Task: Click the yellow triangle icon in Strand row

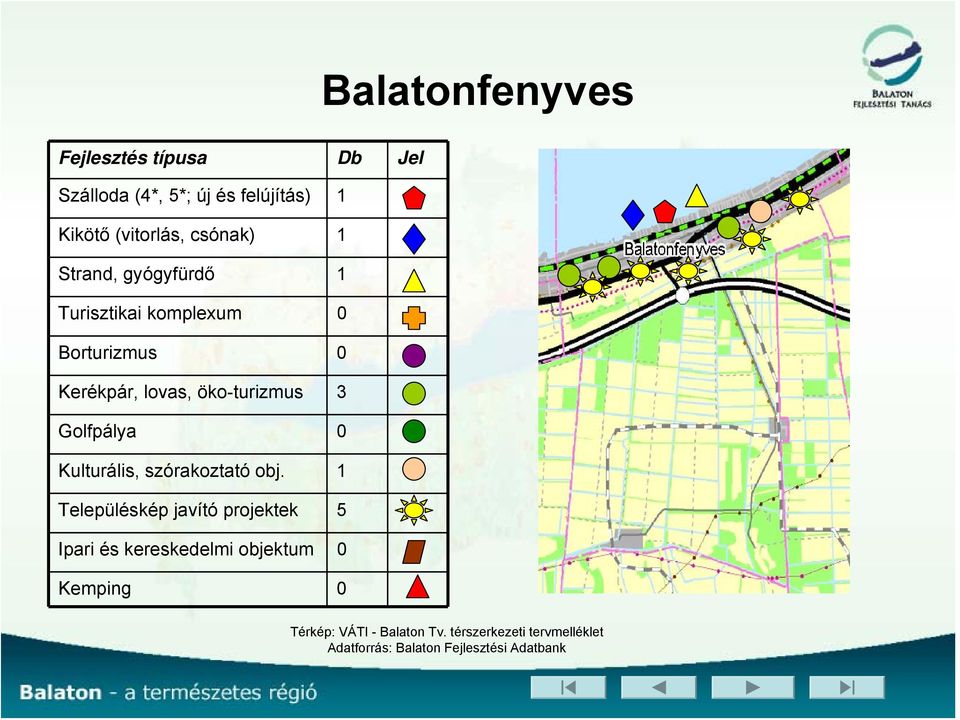Action: click(x=414, y=281)
